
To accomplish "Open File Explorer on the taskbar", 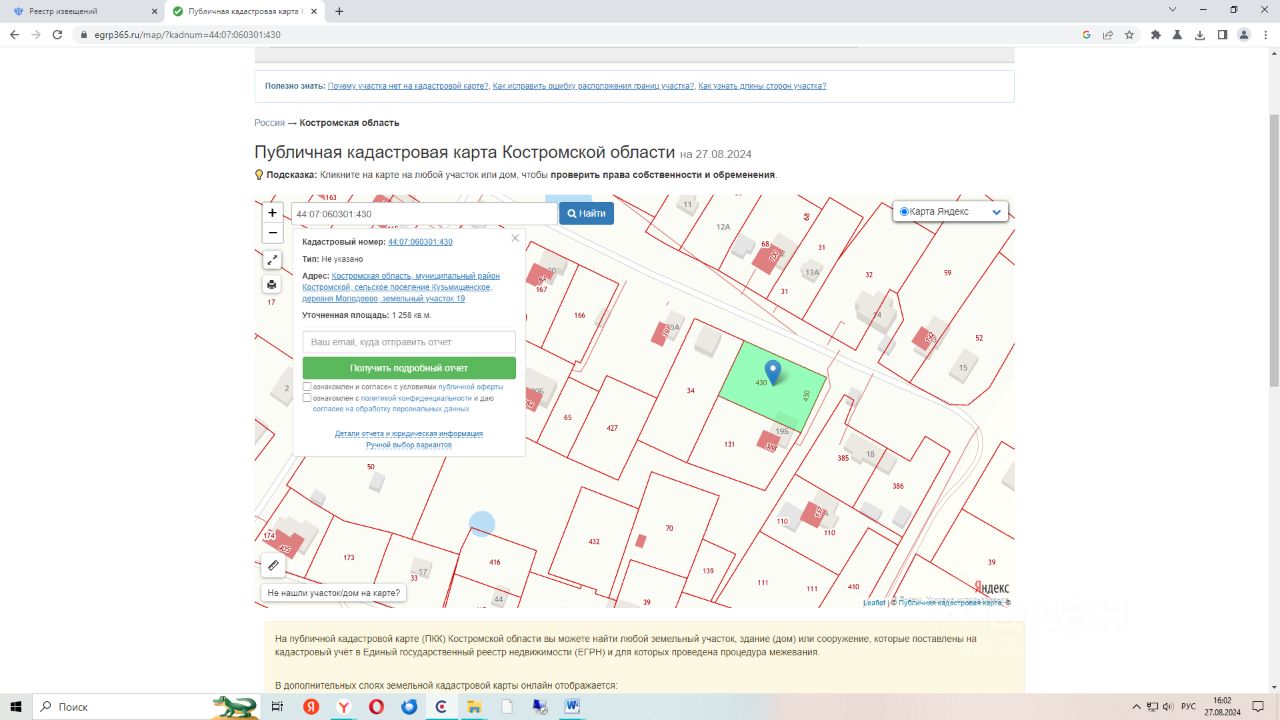I will point(474,706).
